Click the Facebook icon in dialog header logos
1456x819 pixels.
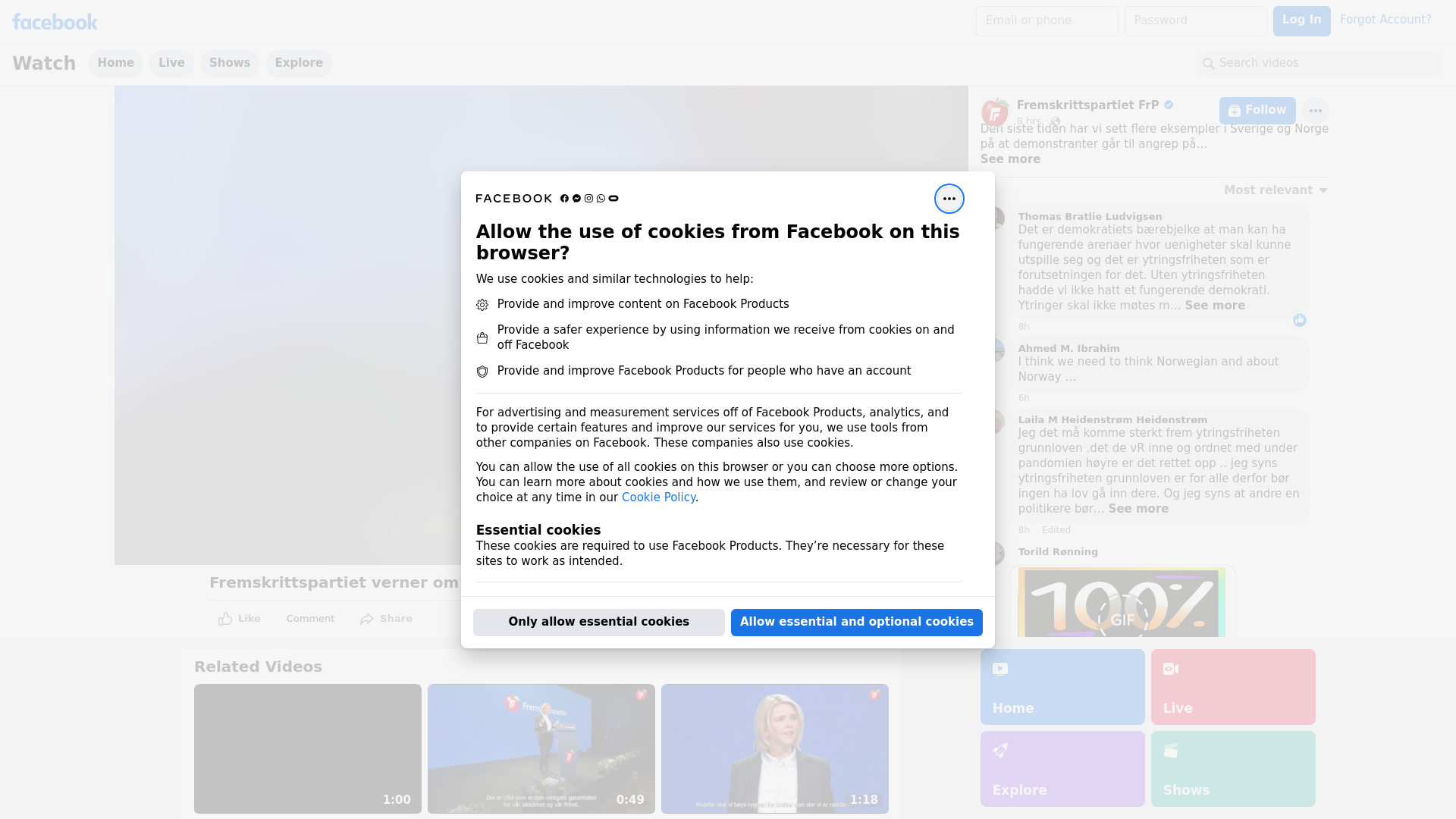point(564,199)
